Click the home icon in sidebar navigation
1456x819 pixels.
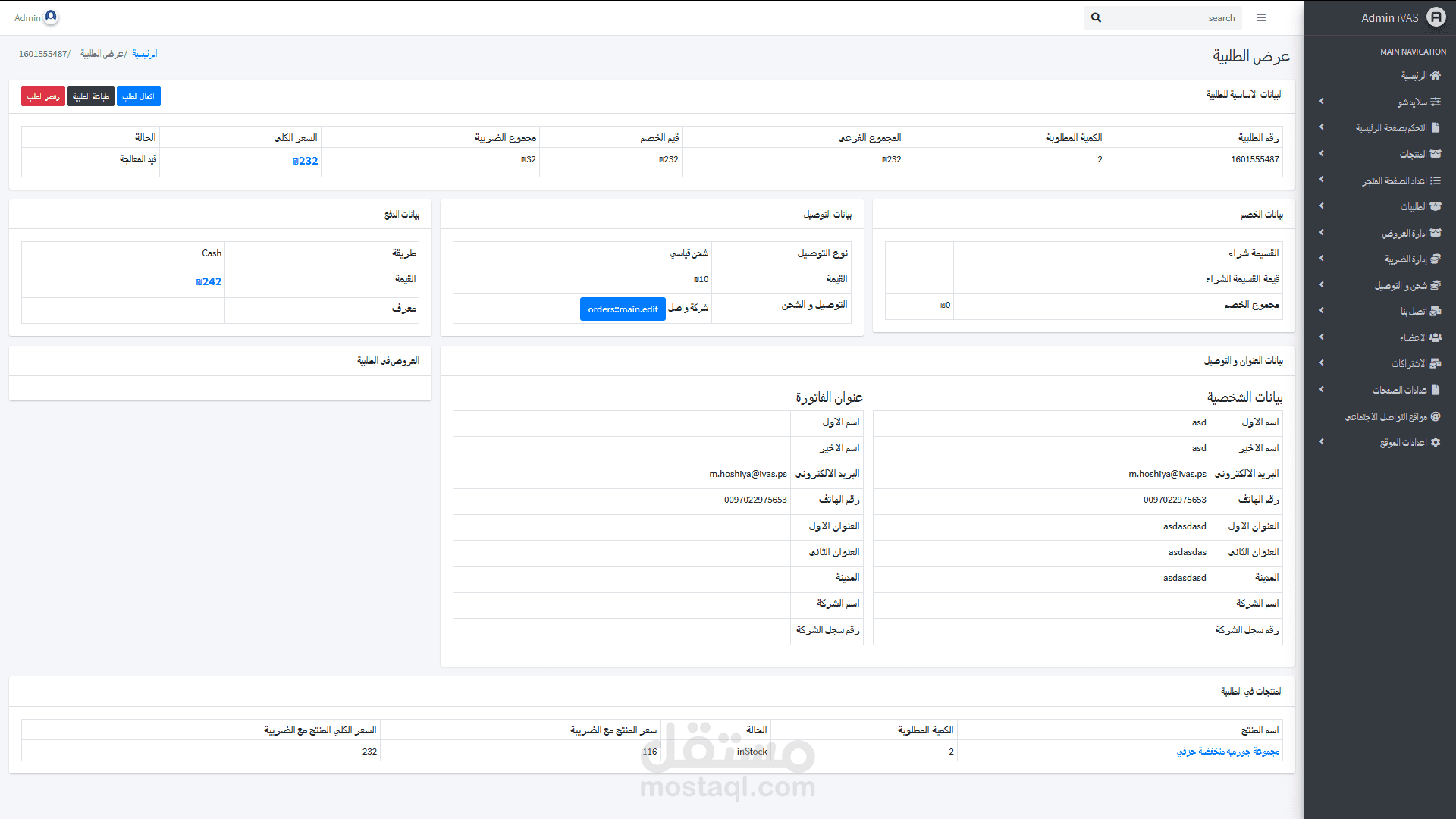(x=1435, y=75)
